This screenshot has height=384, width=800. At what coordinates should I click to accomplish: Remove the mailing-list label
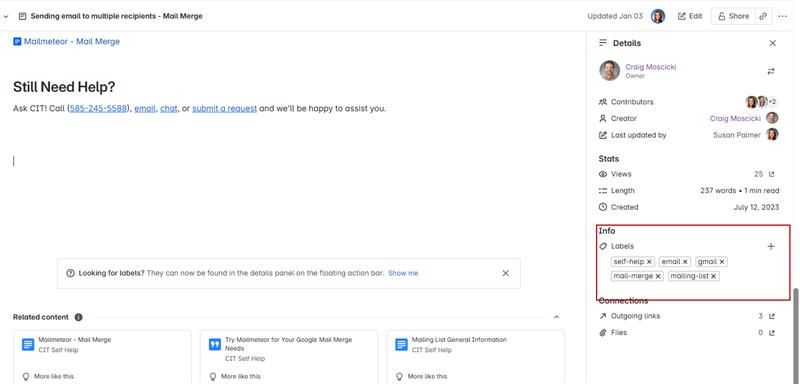pyautogui.click(x=713, y=276)
